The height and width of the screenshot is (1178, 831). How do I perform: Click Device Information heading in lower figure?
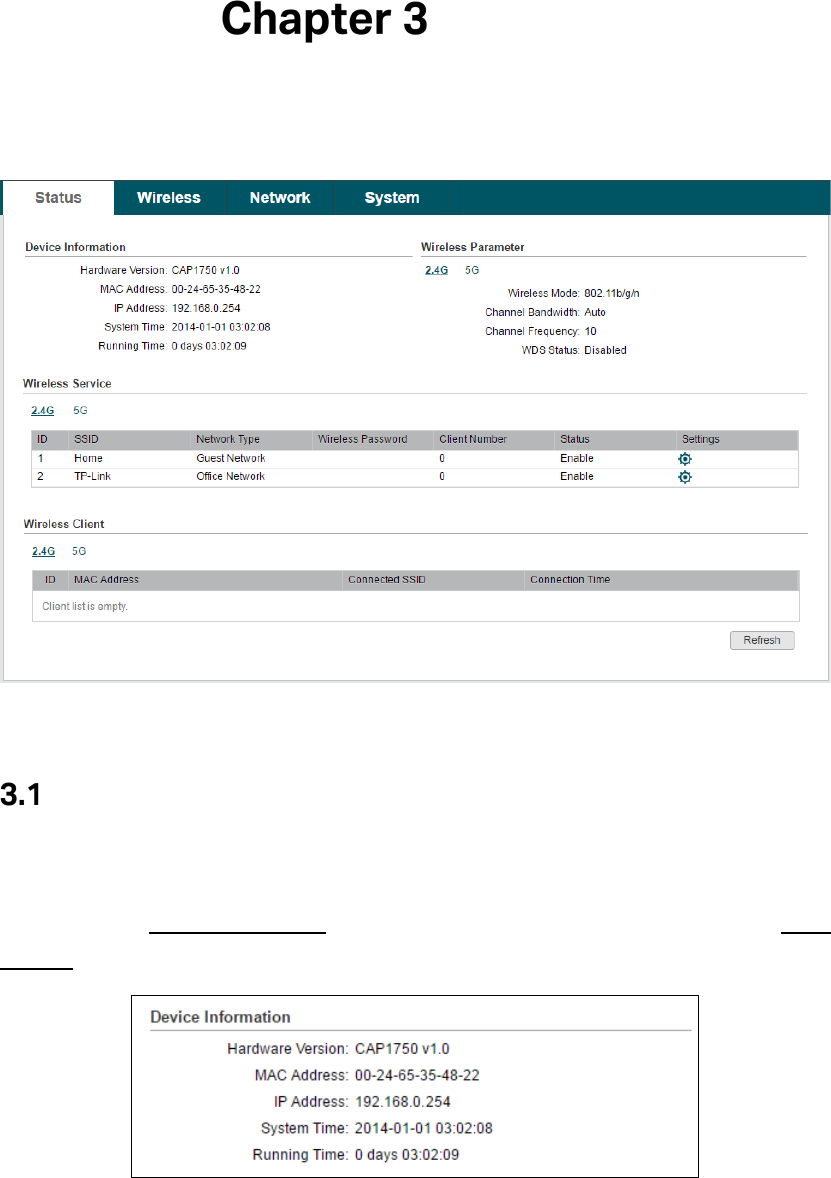pos(220,1017)
